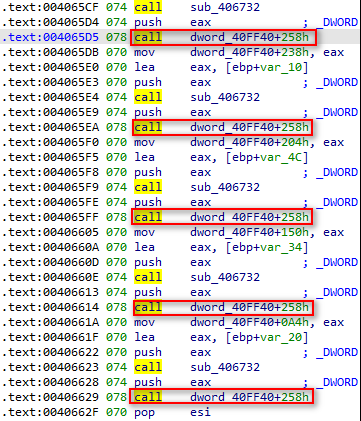Select esi operand in pop instruction
The image size is (361, 421).
[x=201, y=412]
